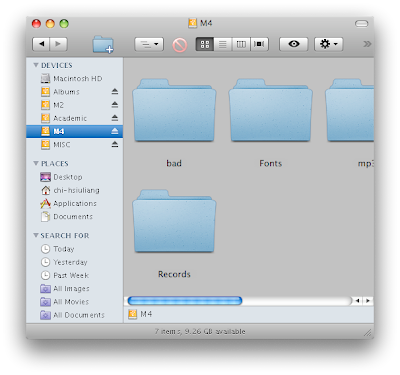Select the M4 volume in sidebar

point(74,131)
